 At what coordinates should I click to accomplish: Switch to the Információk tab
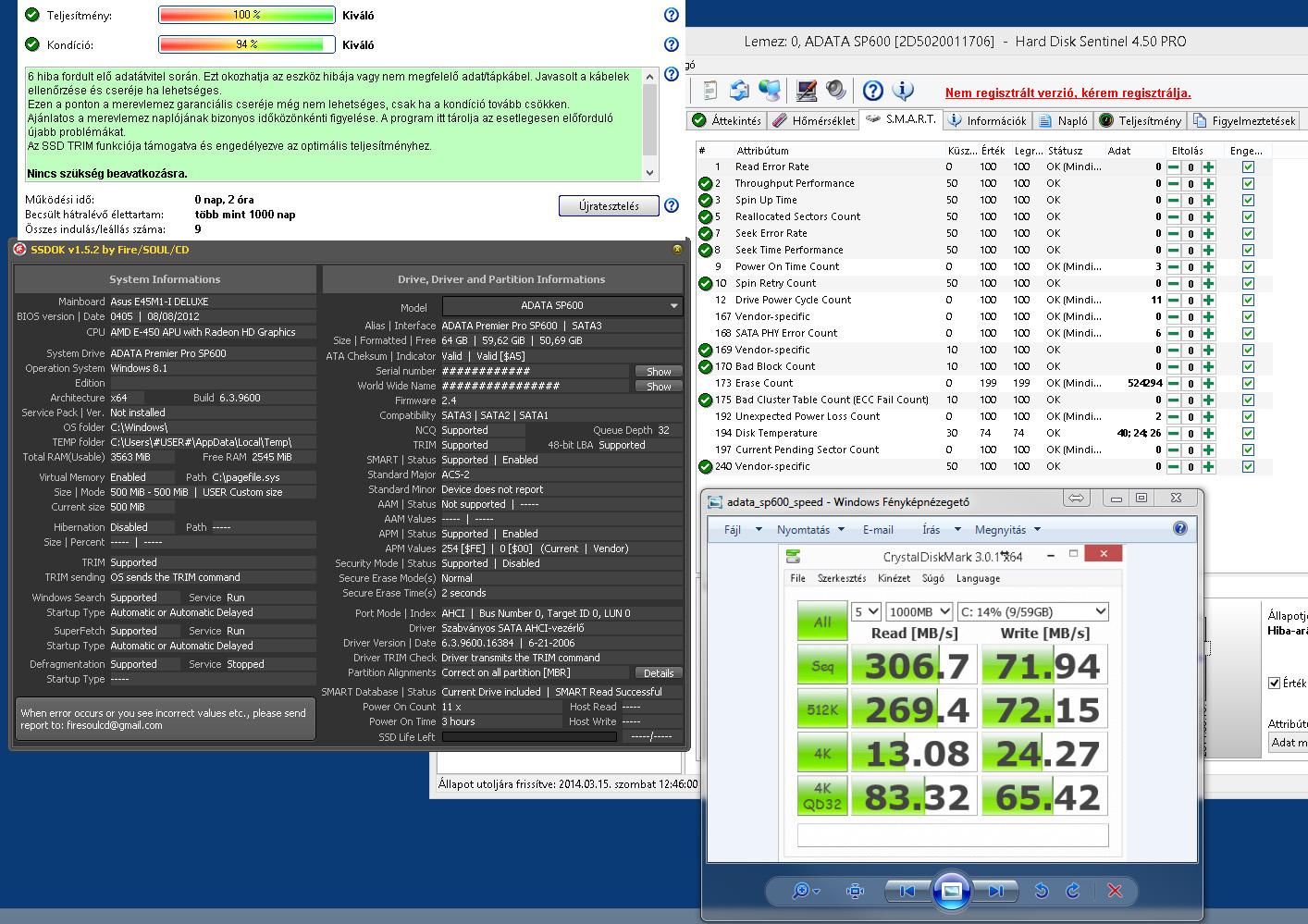[x=987, y=120]
